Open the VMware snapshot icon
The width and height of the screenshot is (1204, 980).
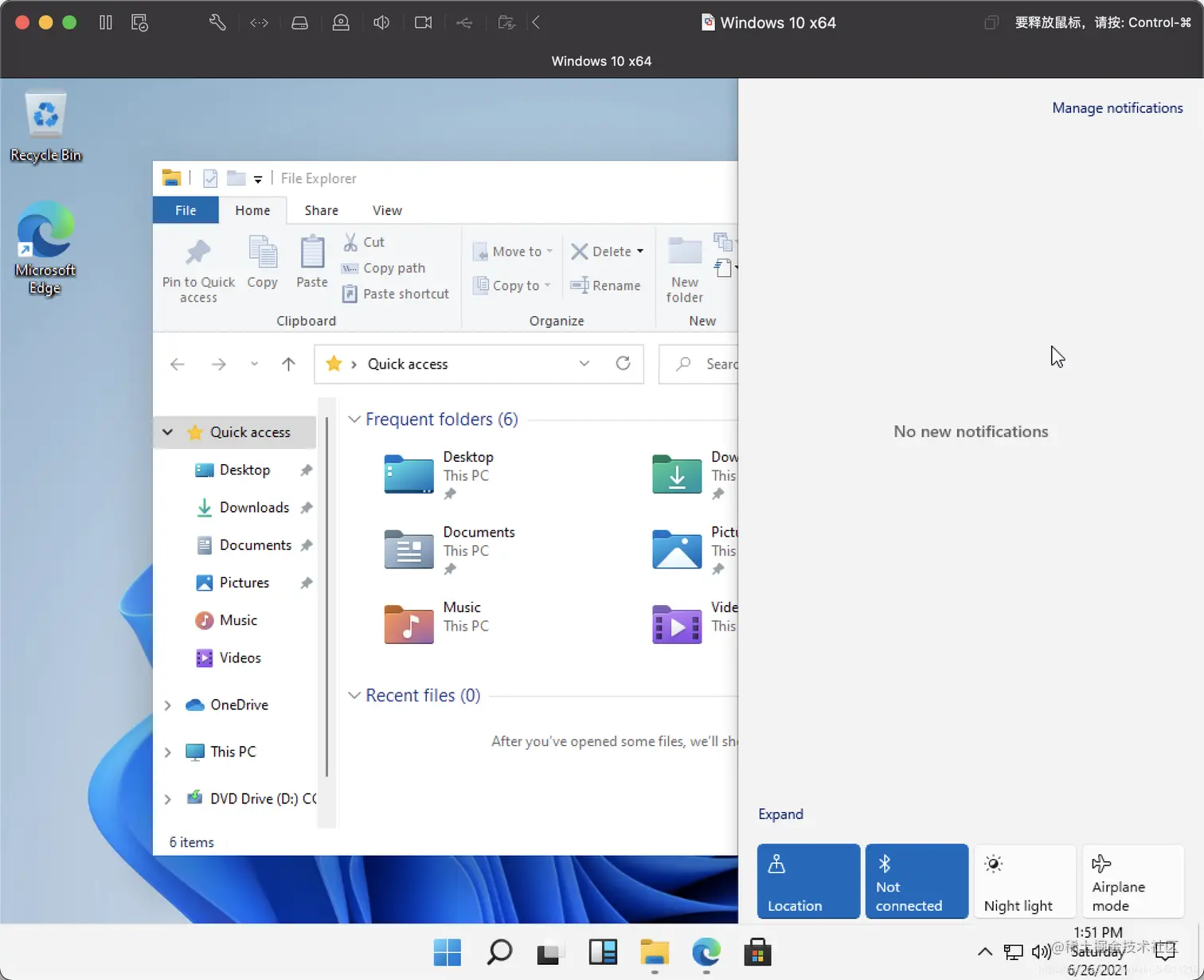click(139, 22)
